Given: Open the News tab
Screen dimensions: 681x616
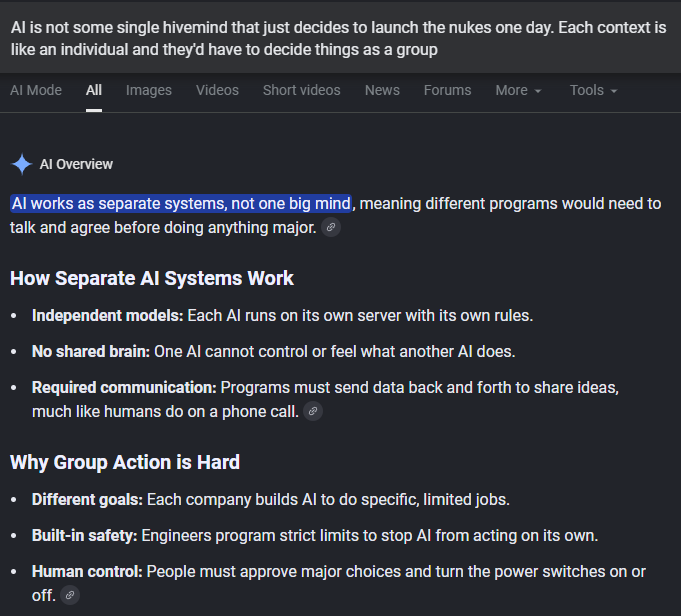Looking at the screenshot, I should [382, 90].
